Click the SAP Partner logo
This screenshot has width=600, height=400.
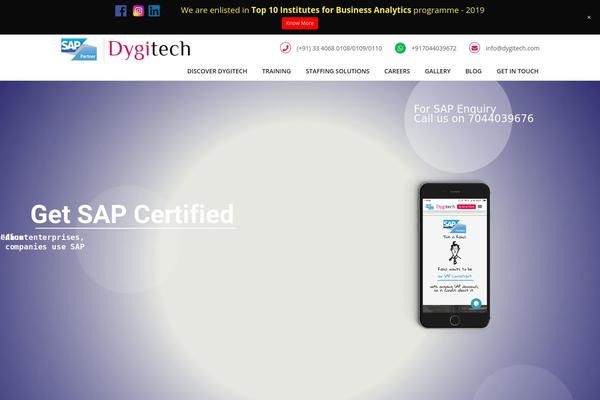coord(79,49)
